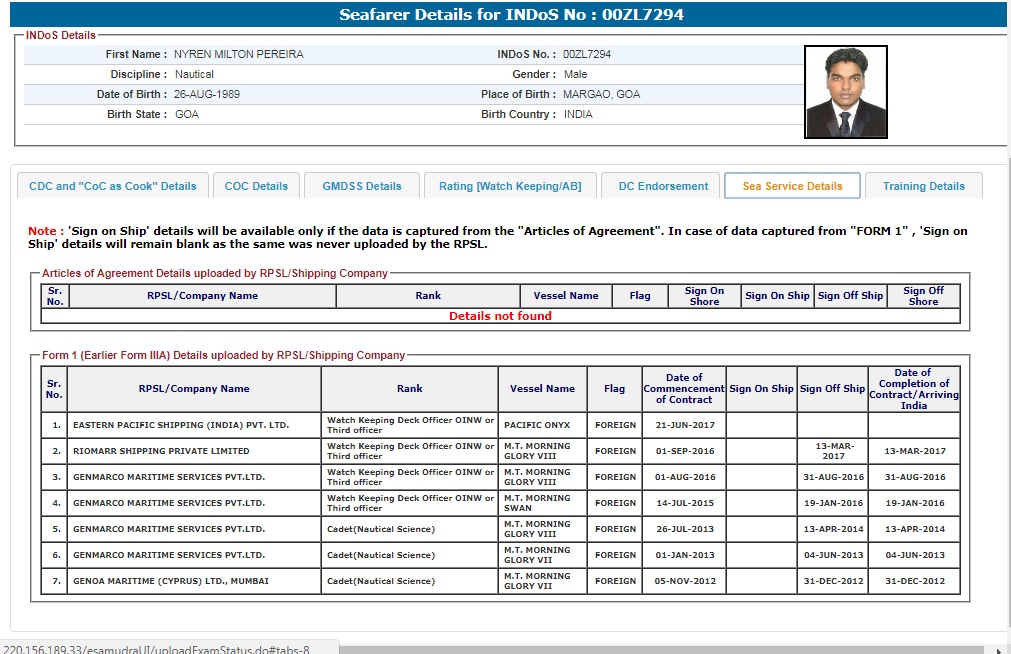The height and width of the screenshot is (654, 1011).
Task: Click the Vessel Name header in Articles table
Action: pyautogui.click(x=566, y=296)
